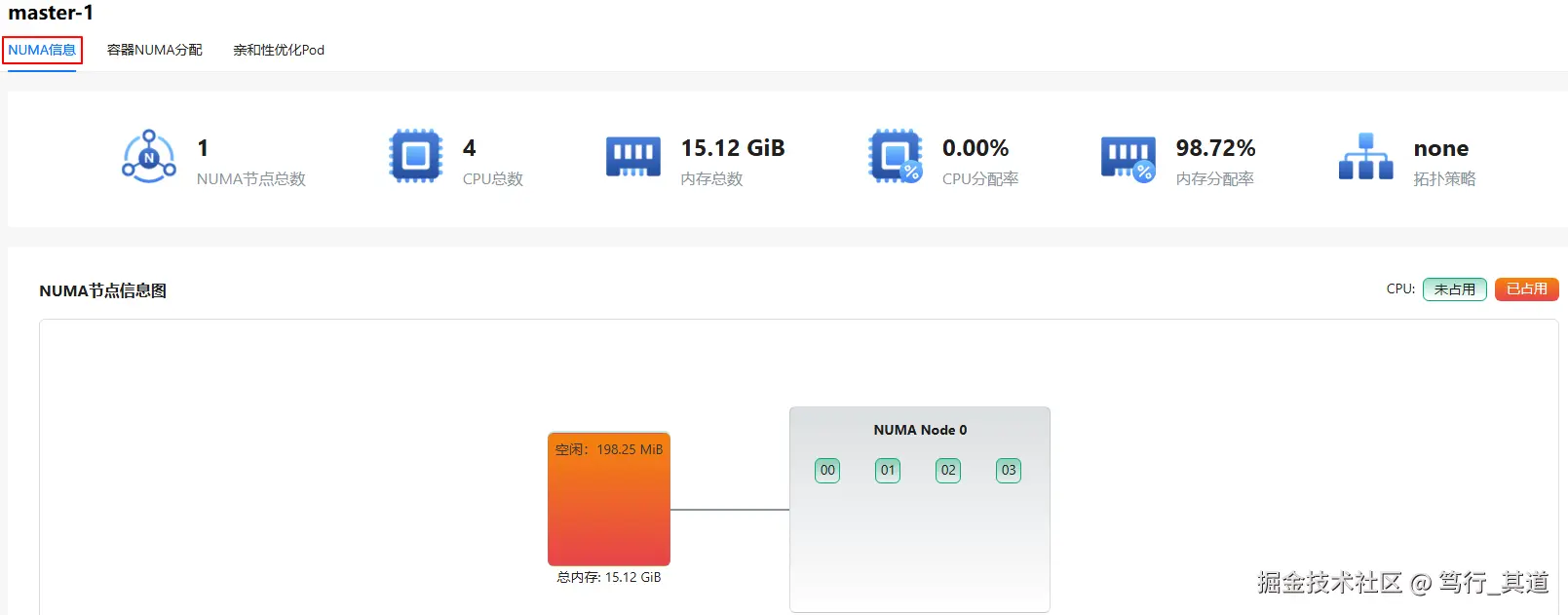Click the 98.72% memory allocation value

pyautogui.click(x=1215, y=148)
